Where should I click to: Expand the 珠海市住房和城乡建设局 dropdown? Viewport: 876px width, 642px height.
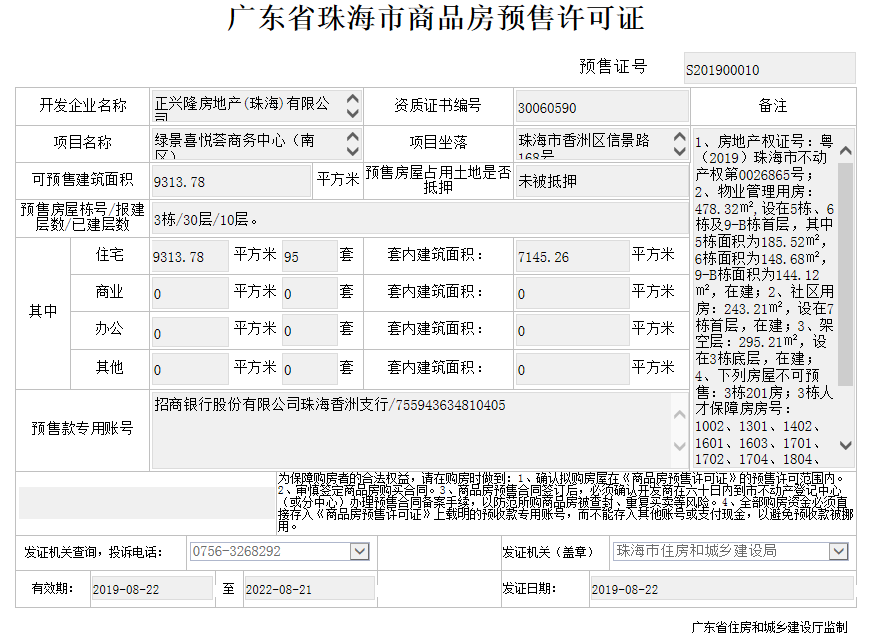pos(837,551)
